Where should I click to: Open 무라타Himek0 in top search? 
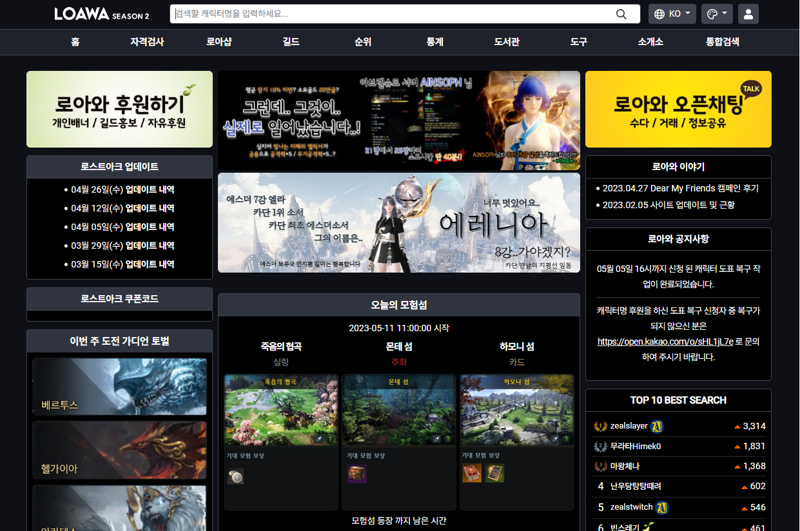click(636, 446)
